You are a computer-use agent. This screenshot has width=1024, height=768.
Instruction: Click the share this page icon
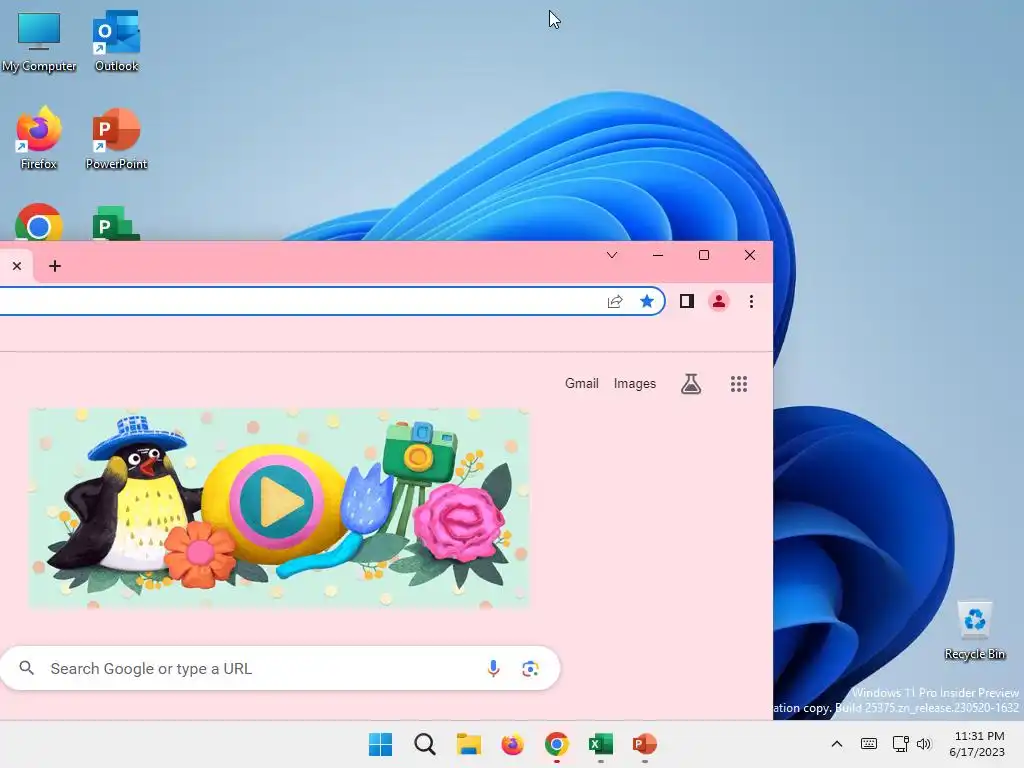point(615,301)
